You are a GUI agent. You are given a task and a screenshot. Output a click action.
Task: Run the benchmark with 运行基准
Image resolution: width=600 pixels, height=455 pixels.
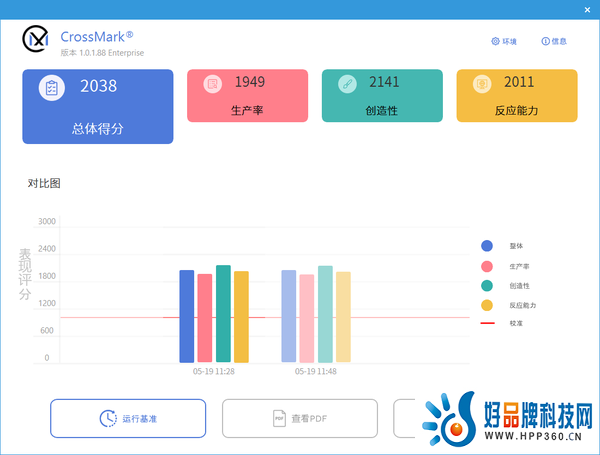128,418
